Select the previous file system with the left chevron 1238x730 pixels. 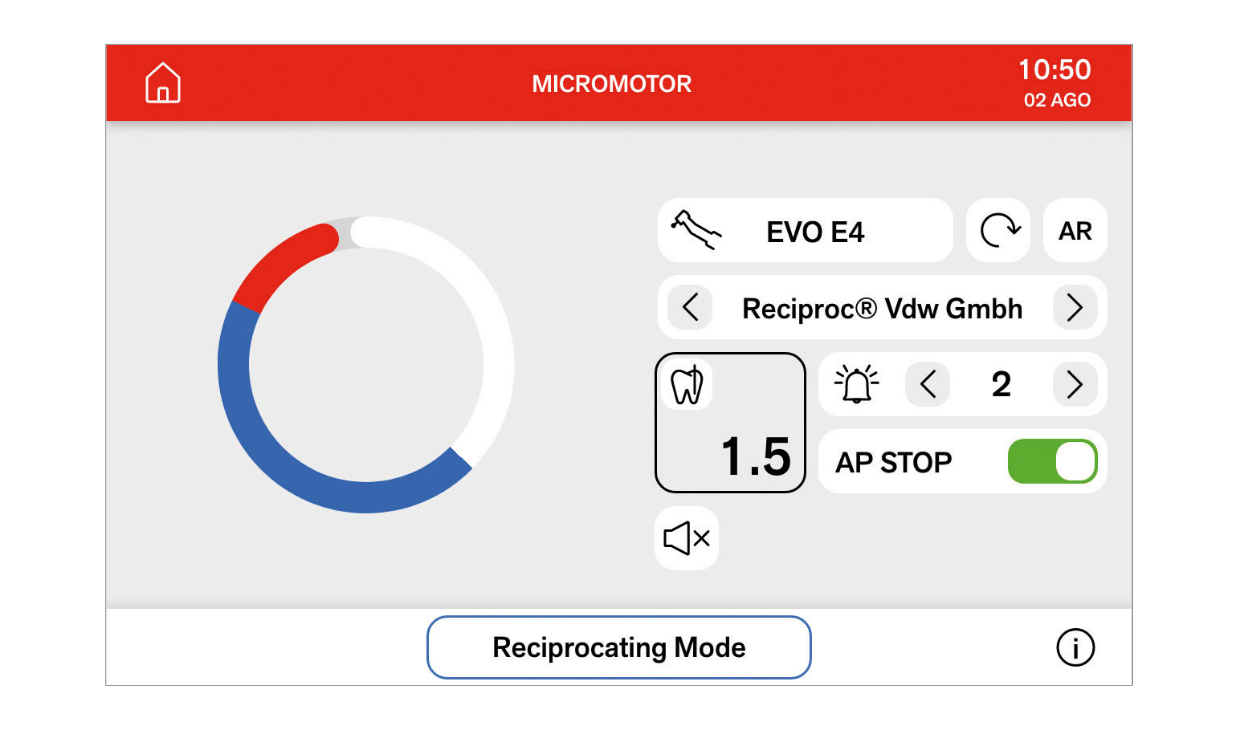[690, 308]
